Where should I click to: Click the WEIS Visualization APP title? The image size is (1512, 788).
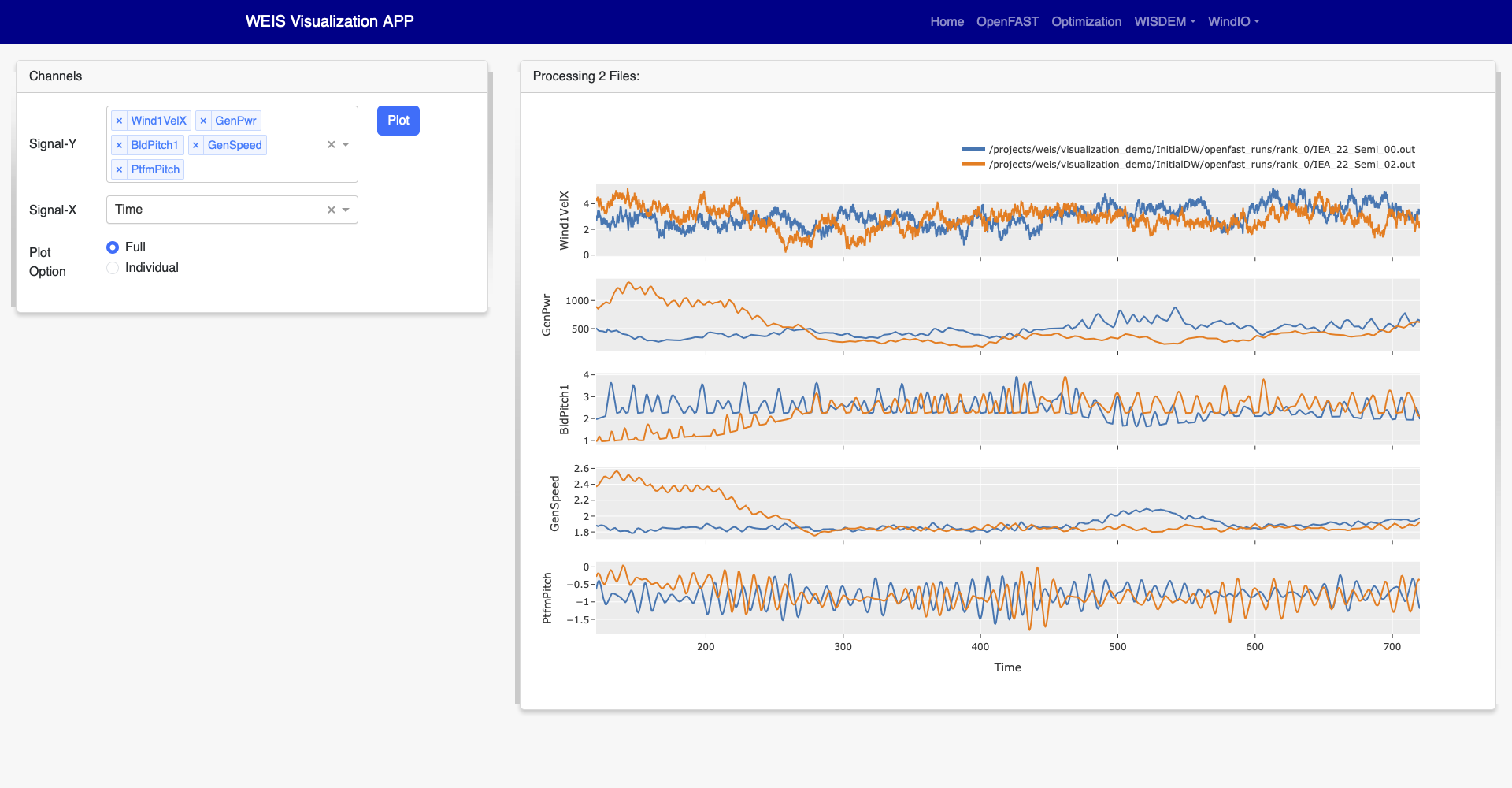[x=330, y=21]
